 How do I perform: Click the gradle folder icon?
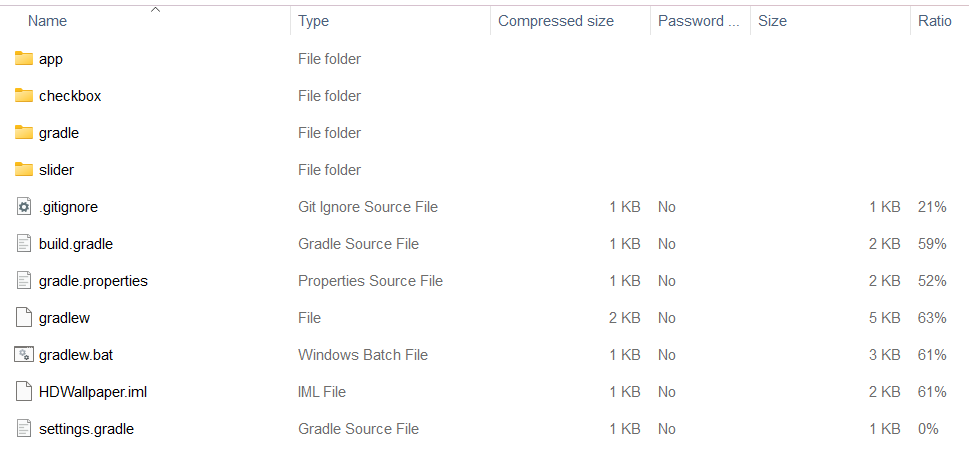(23, 133)
